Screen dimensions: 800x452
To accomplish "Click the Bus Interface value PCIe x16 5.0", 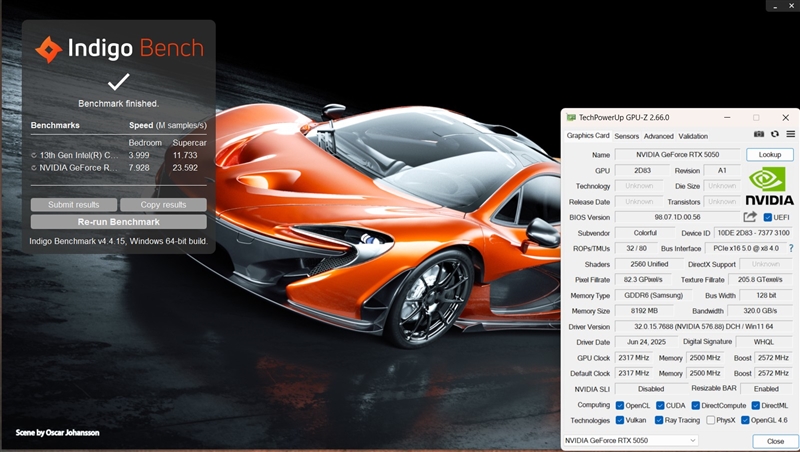I will (x=745, y=248).
